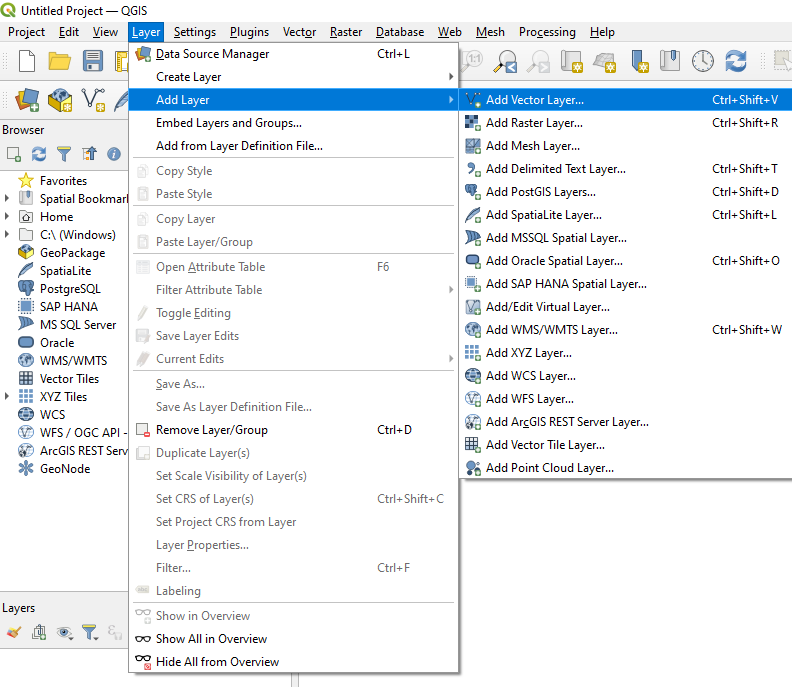Open Manage Map Themes eye icon
Viewport: 792px width, 687px height.
(65, 632)
